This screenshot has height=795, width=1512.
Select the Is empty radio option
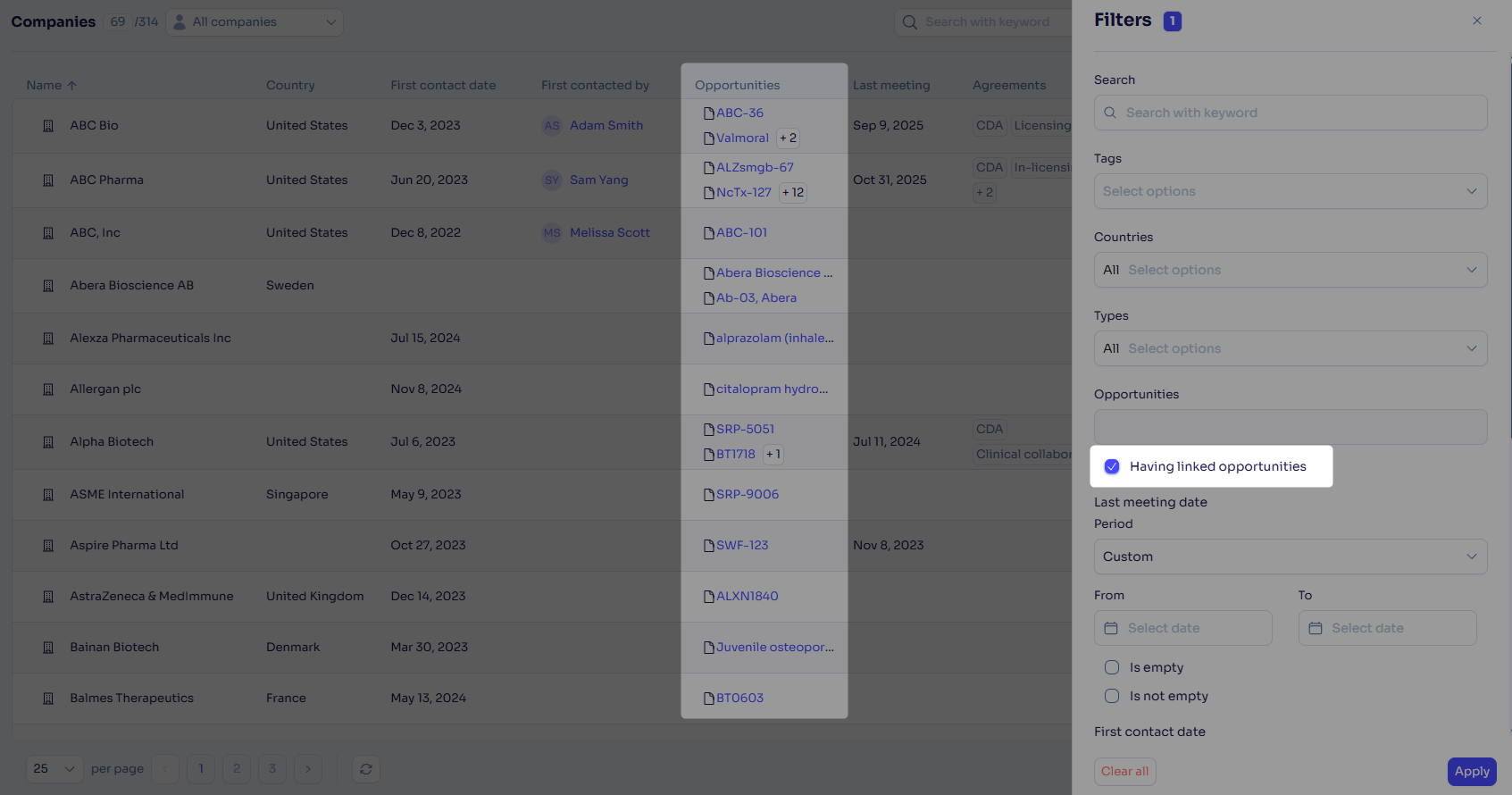pos(1112,667)
